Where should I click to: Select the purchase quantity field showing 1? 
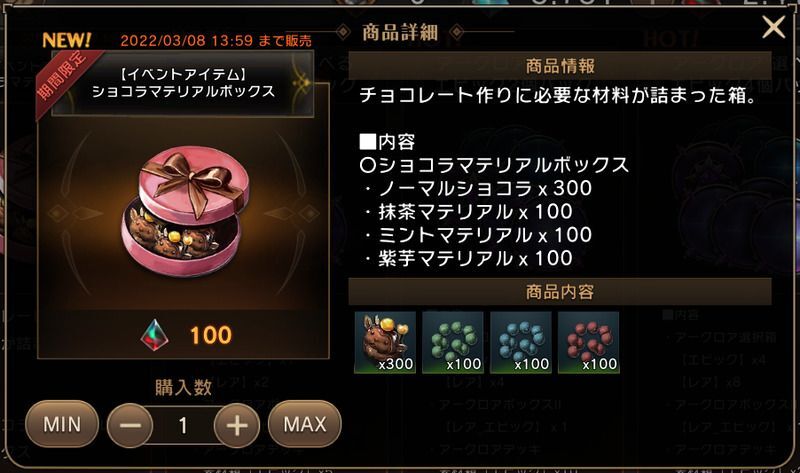pos(183,425)
